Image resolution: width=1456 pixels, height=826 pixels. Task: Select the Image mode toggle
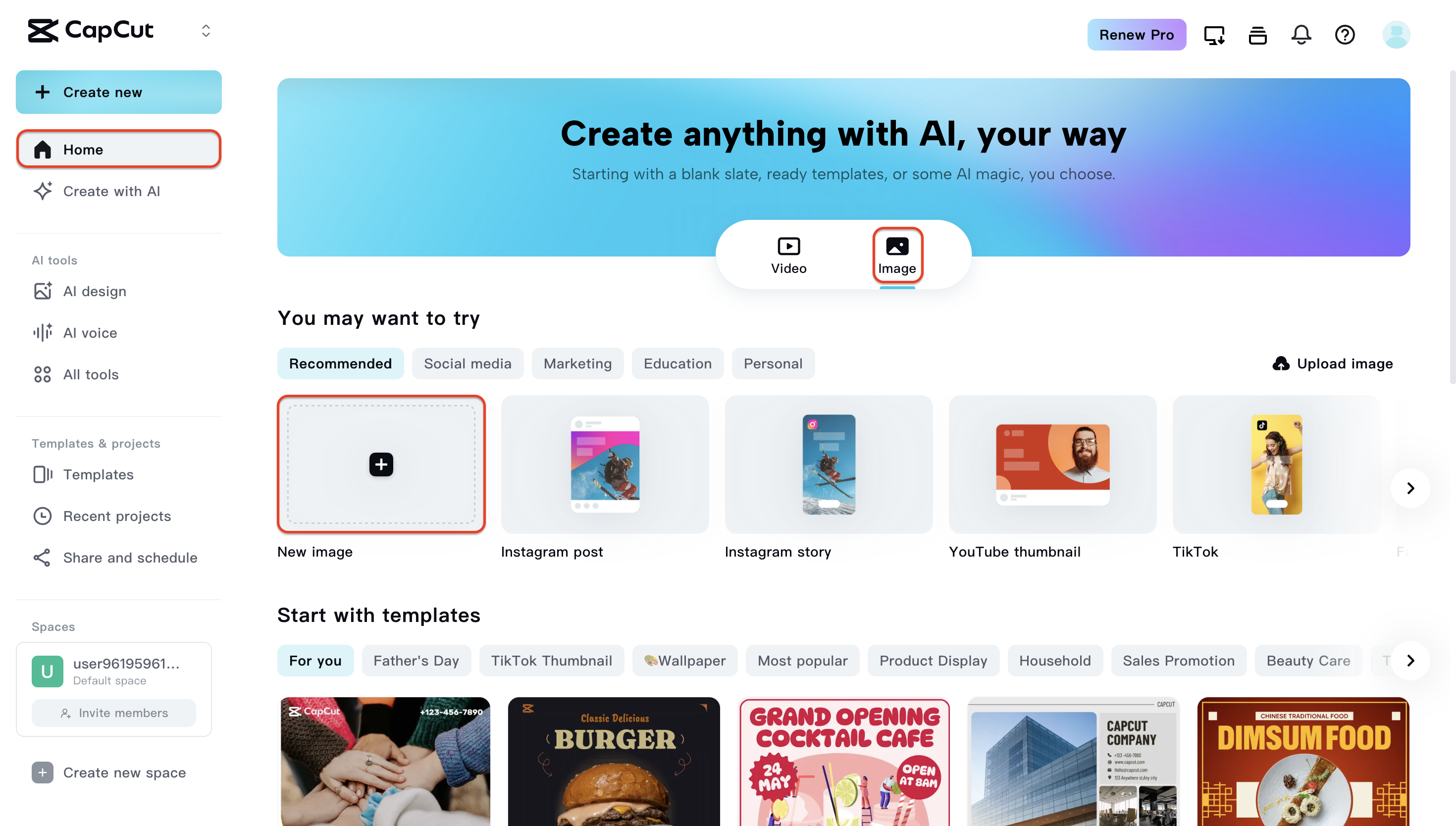[x=897, y=256]
